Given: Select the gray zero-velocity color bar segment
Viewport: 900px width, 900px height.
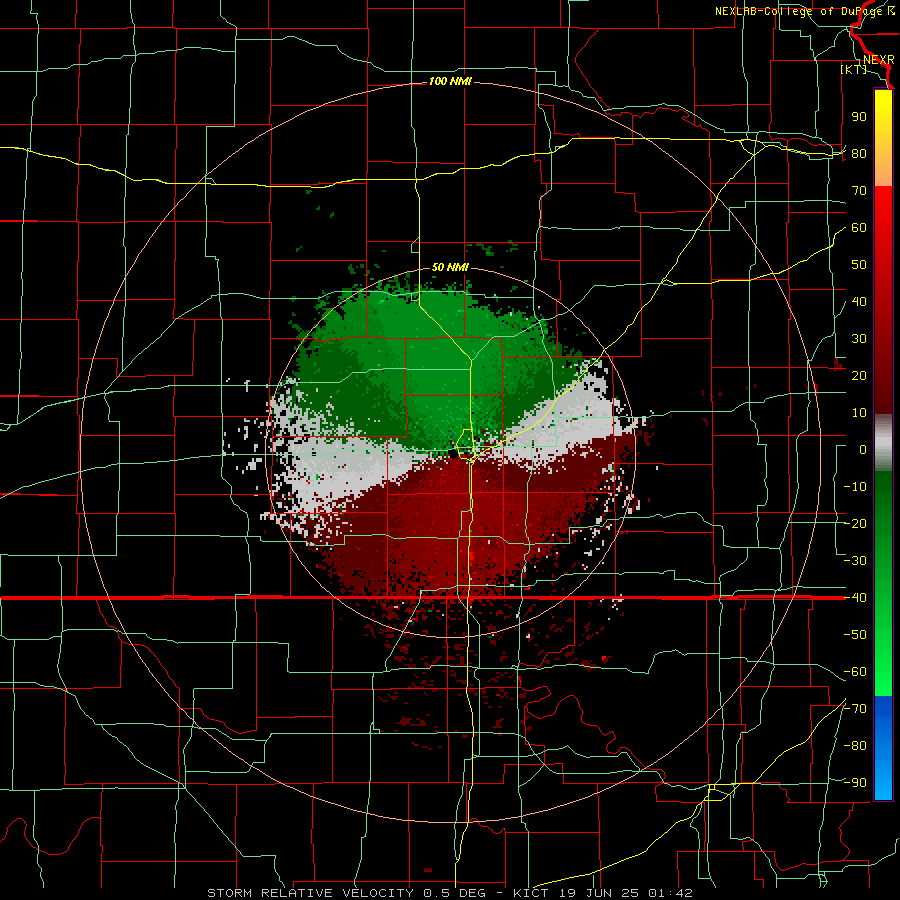Looking at the screenshot, I should [x=883, y=442].
